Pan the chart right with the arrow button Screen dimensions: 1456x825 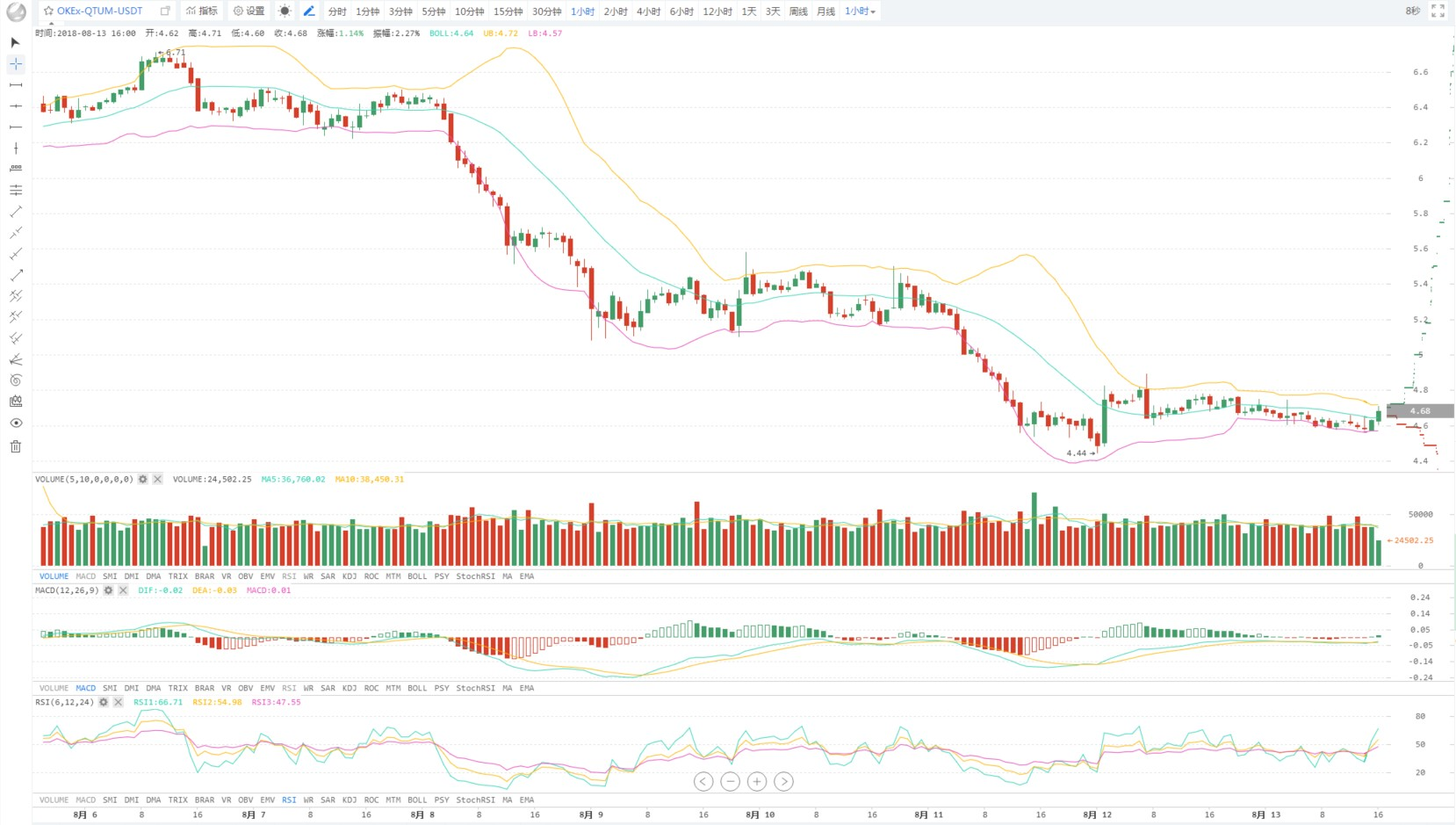point(784,781)
